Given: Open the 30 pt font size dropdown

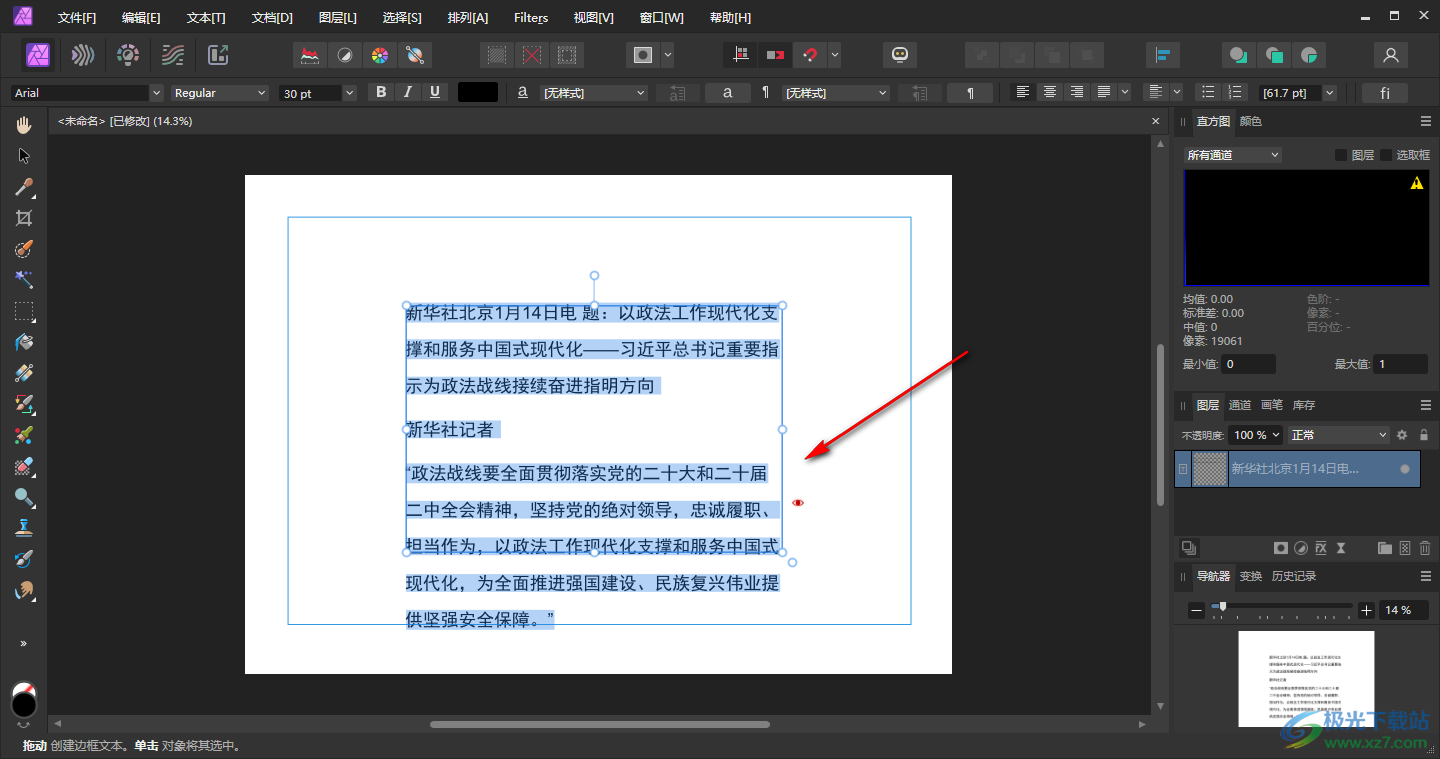Looking at the screenshot, I should coord(318,93).
